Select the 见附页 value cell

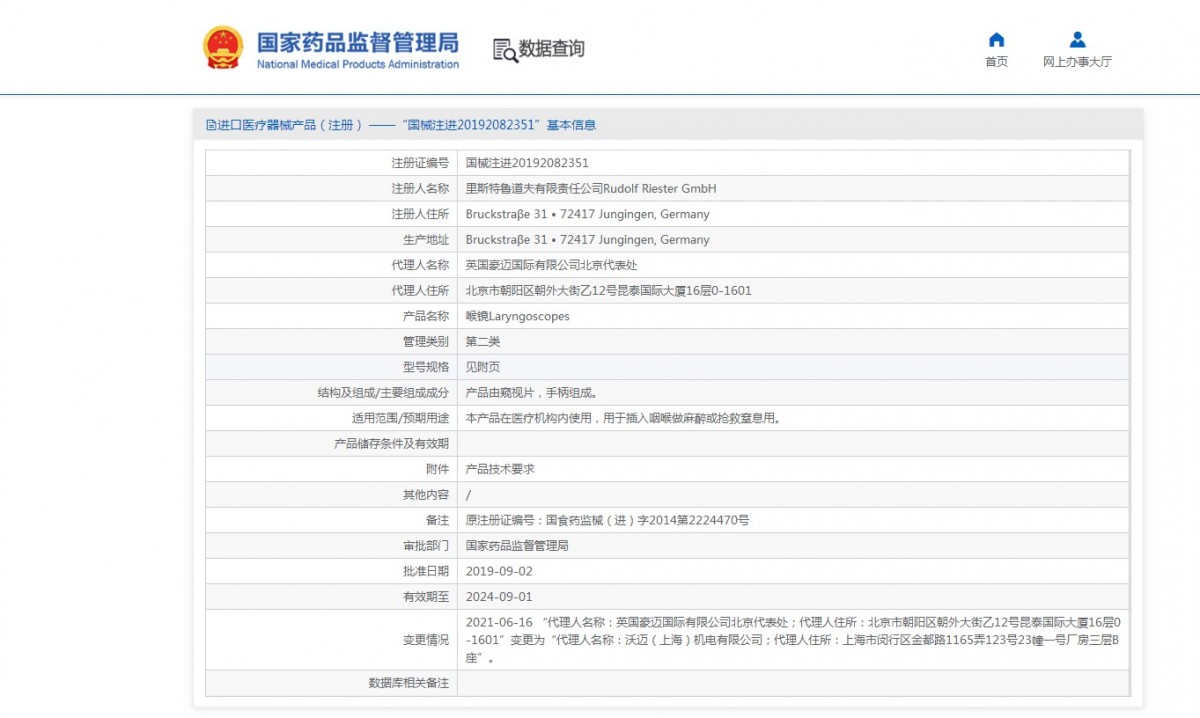[793, 367]
